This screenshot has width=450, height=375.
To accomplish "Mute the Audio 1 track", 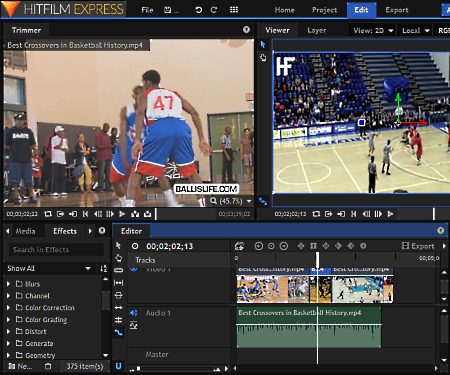I will [134, 313].
